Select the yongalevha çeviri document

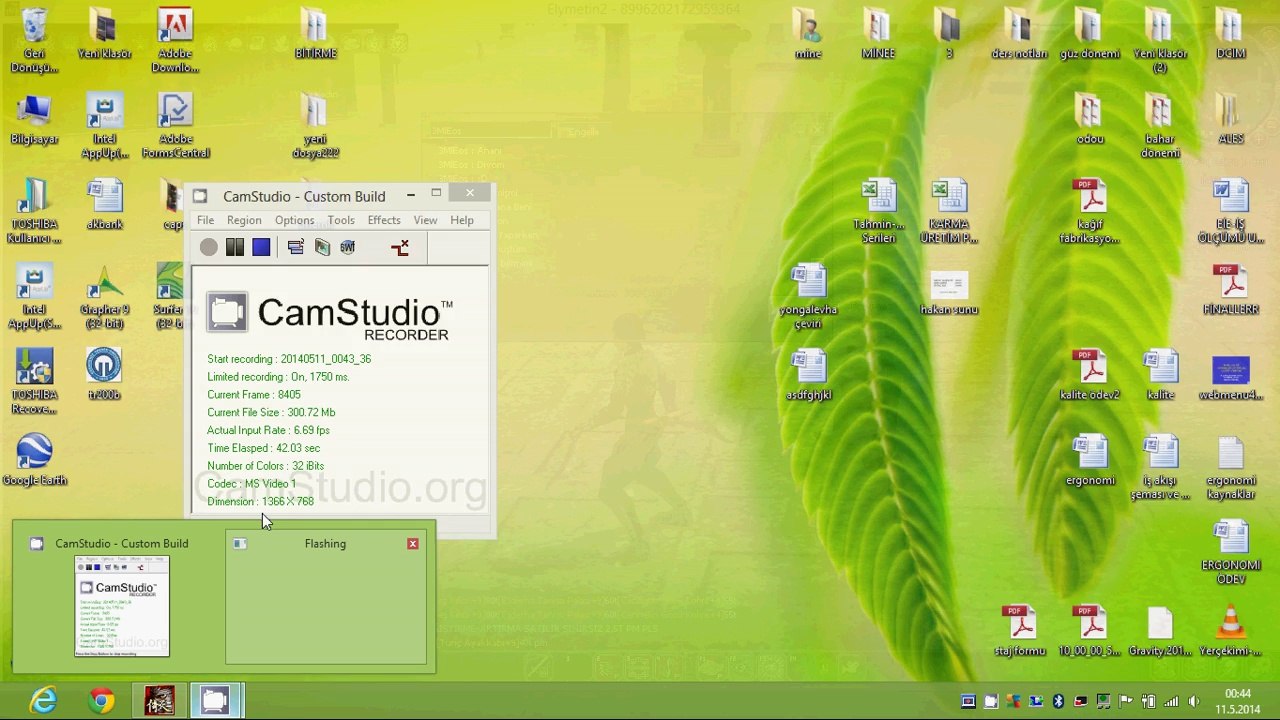coord(808,297)
